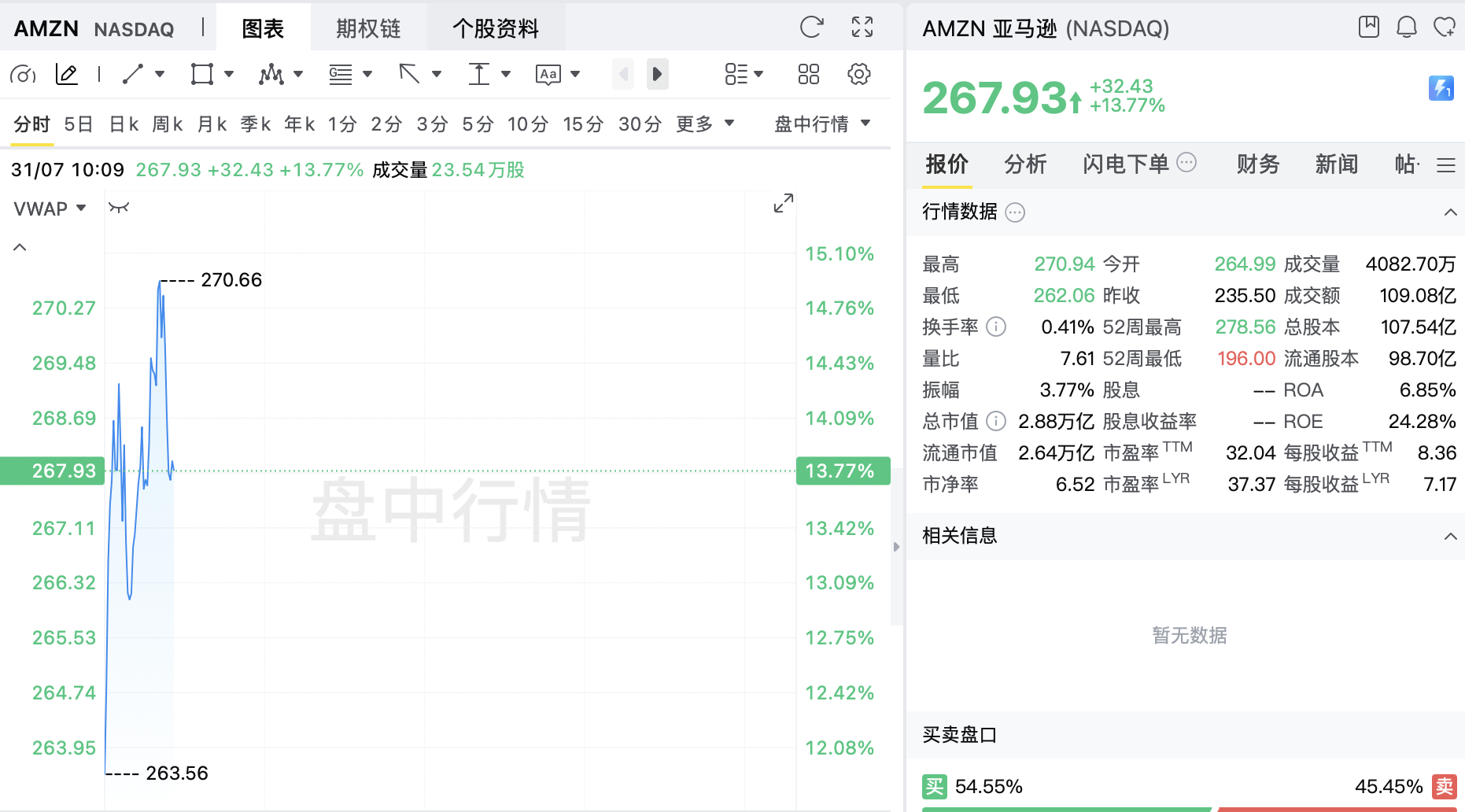This screenshot has width=1465, height=812.
Task: Click the toolbar scroll left arrow
Action: click(x=623, y=74)
